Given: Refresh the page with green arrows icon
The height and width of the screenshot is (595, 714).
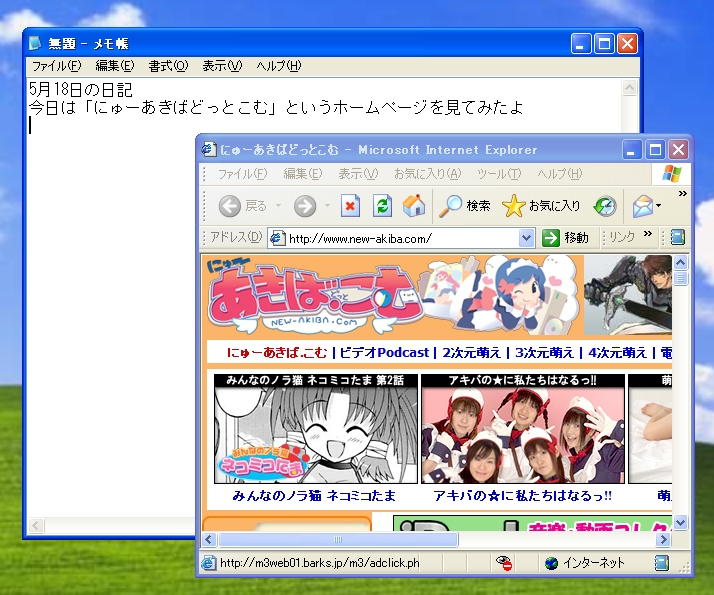Looking at the screenshot, I should [382, 206].
